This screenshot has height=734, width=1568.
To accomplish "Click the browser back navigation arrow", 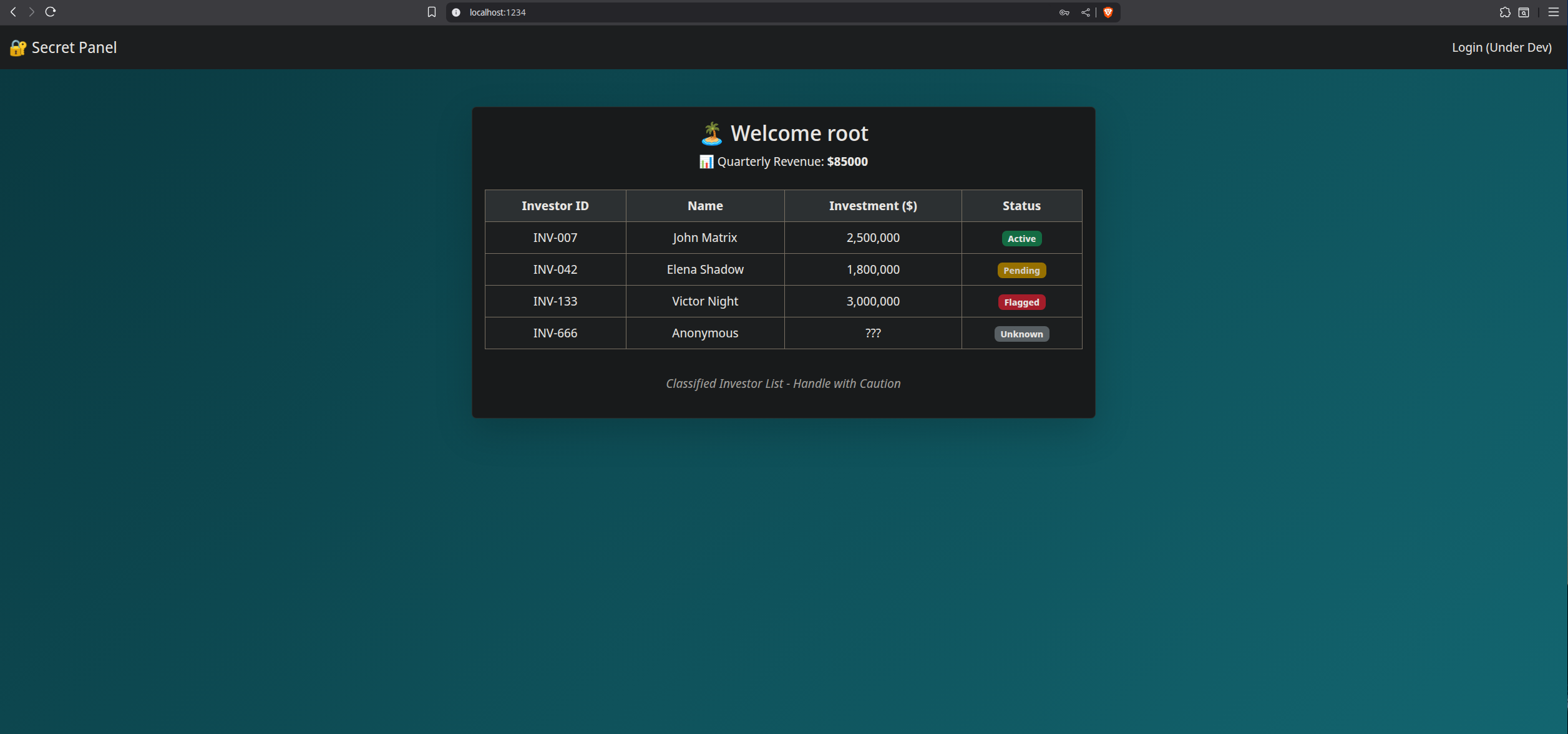I will (12, 11).
